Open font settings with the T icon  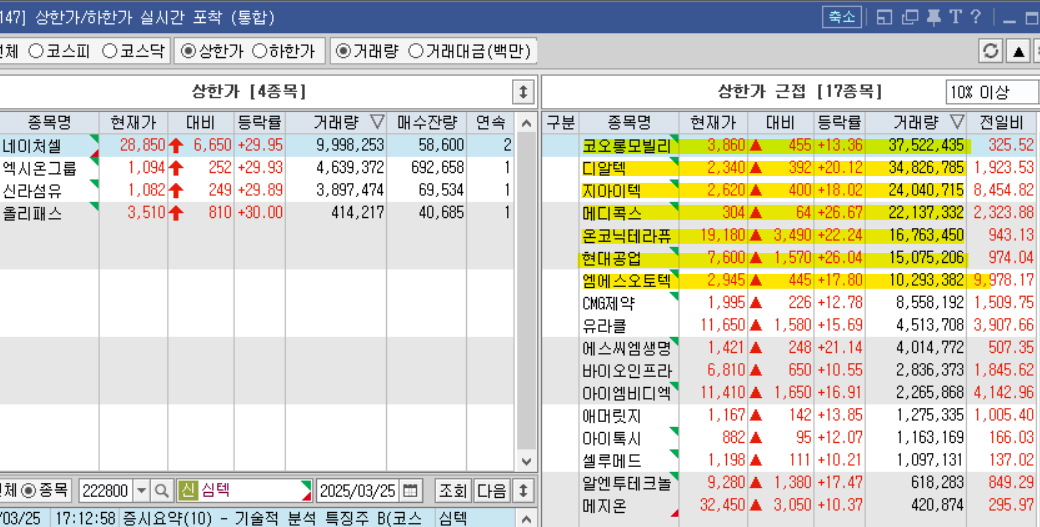click(x=955, y=17)
